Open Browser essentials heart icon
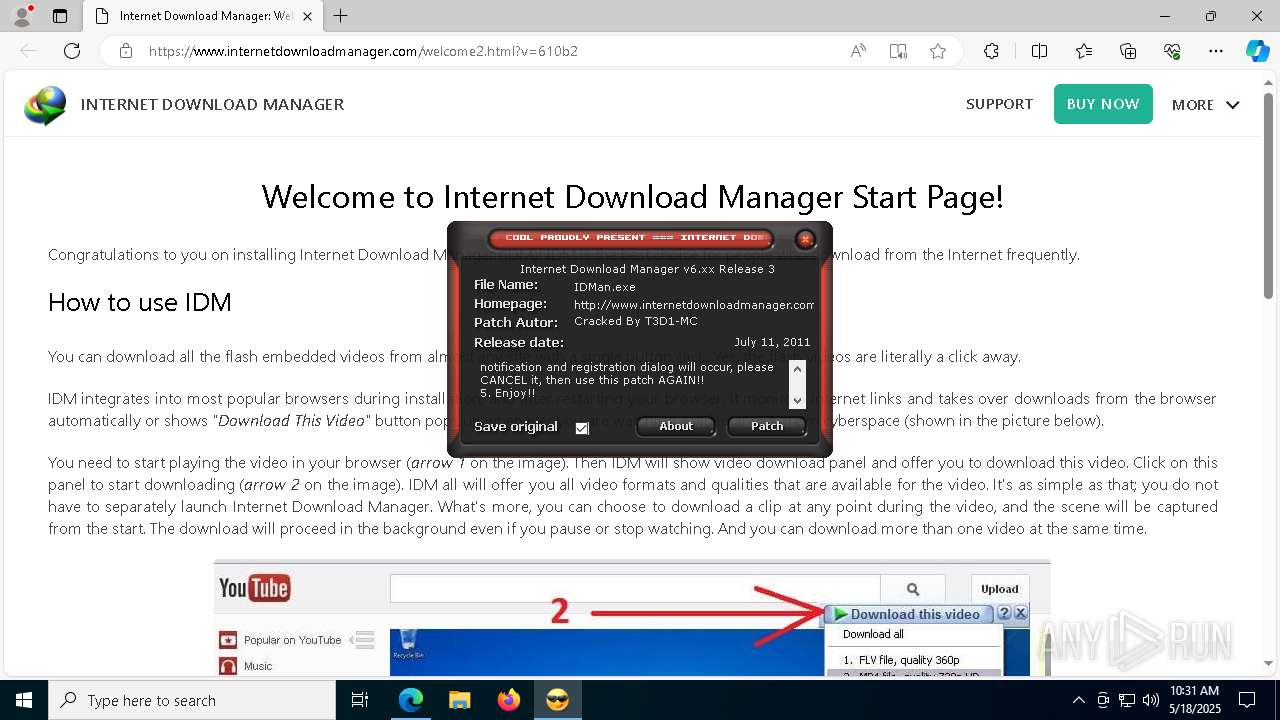The height and width of the screenshot is (720, 1280). [x=1172, y=51]
